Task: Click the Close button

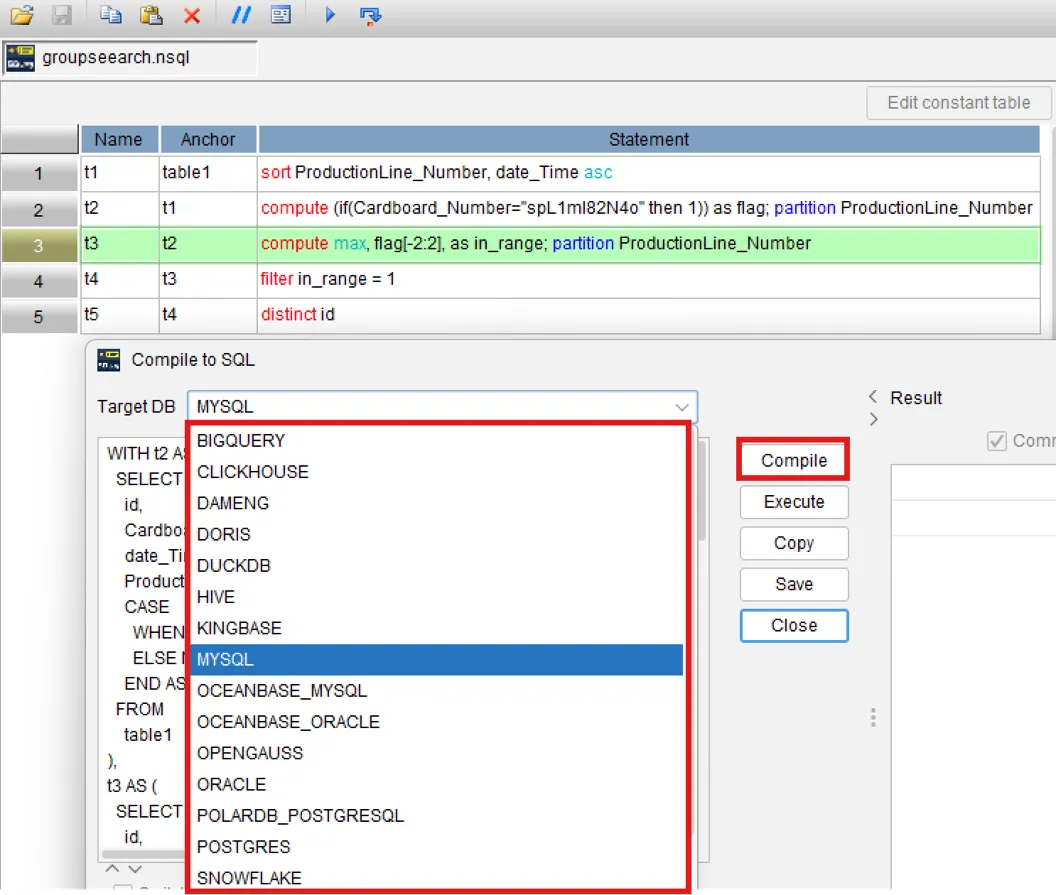Action: click(x=794, y=626)
